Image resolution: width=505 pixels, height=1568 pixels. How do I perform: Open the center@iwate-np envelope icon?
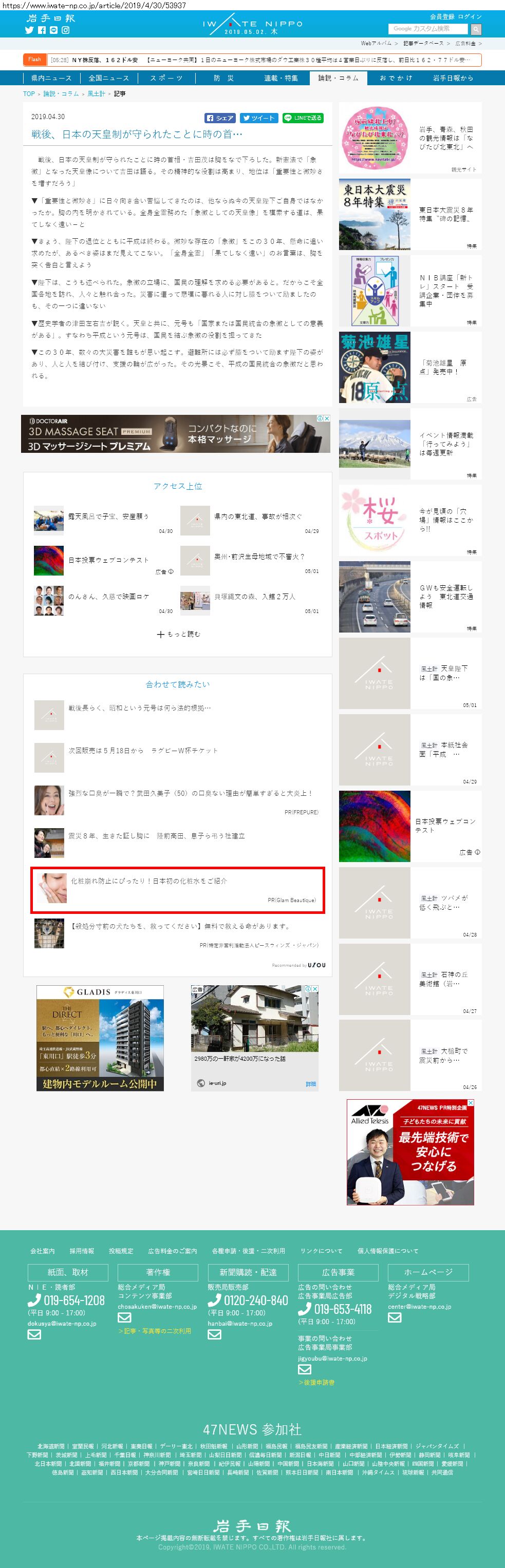(395, 1317)
